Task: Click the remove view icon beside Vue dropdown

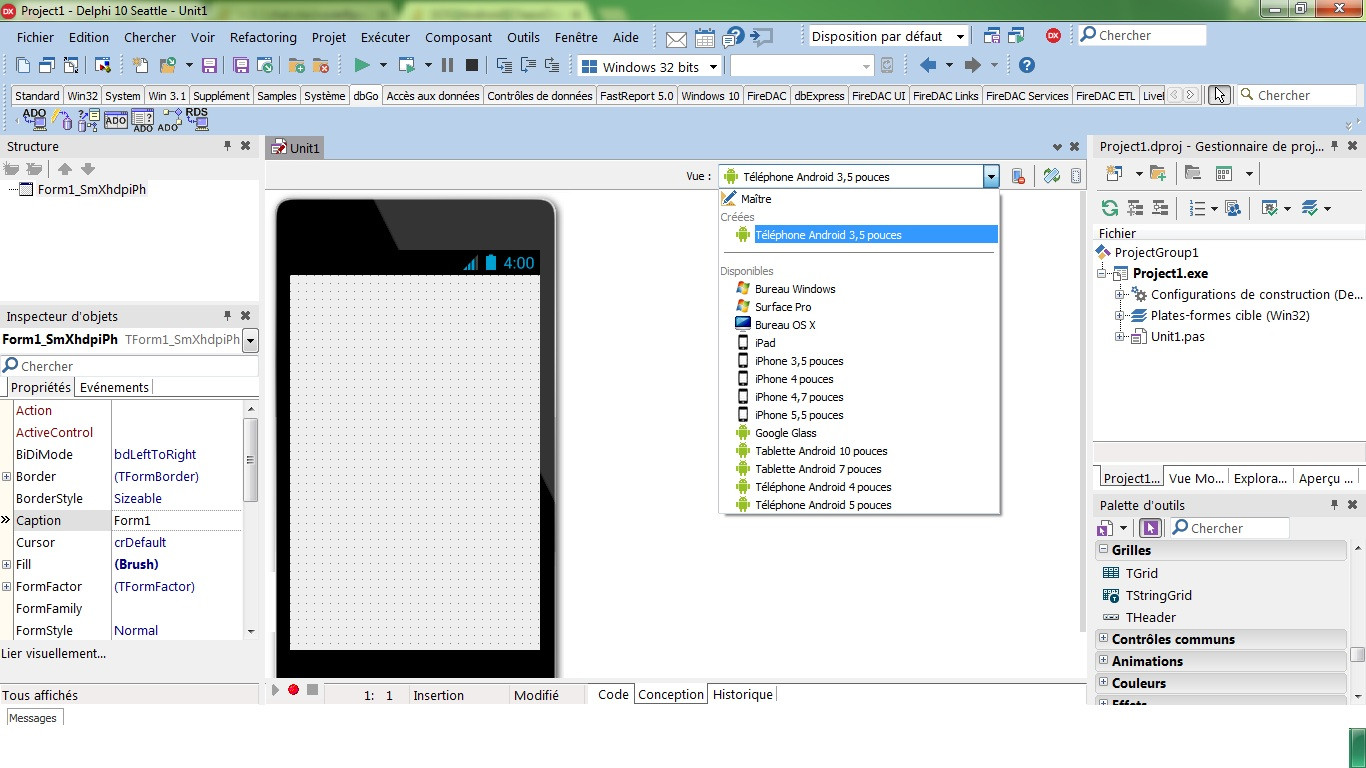Action: [1018, 176]
